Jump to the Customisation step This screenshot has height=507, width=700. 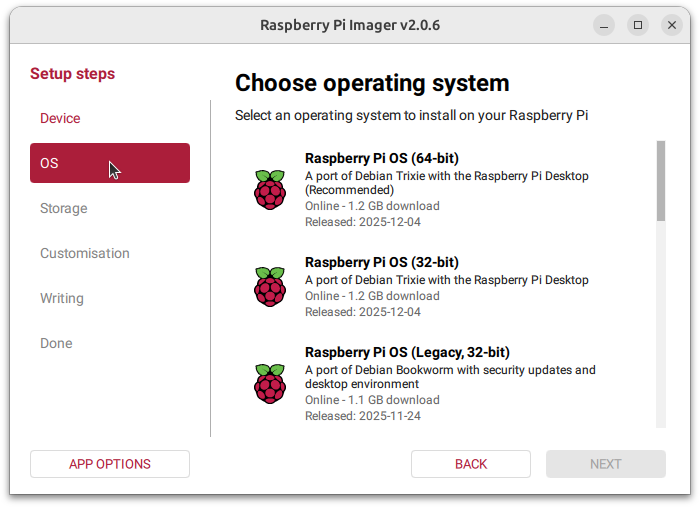(85, 253)
